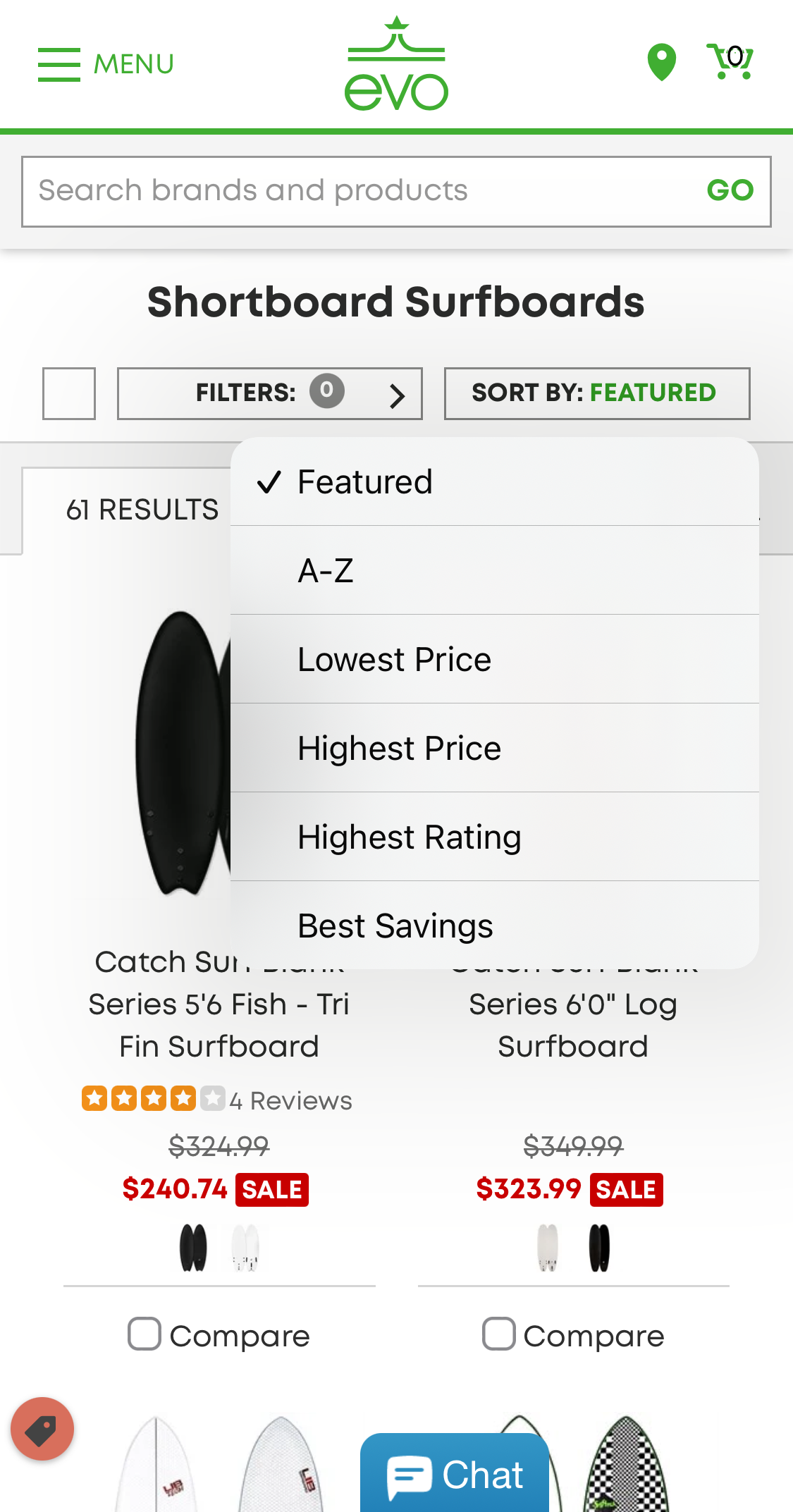Select white color swatch of Log surfboard
Screen dimensions: 793x1512
548,1247
